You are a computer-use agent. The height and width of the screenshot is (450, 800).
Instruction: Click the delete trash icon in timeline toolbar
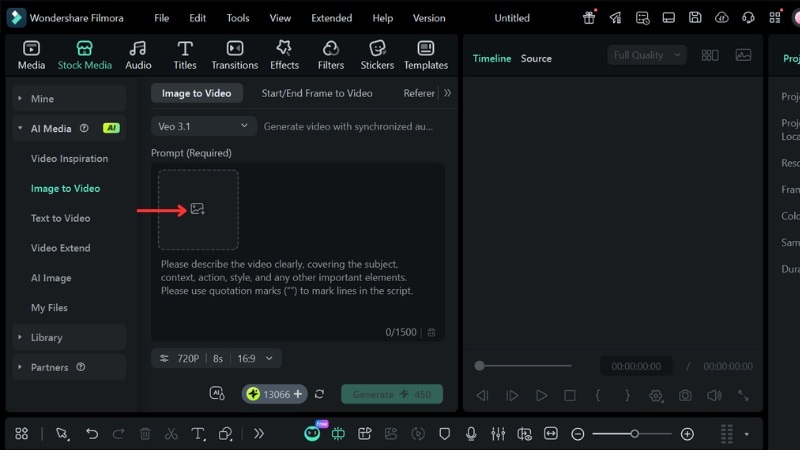(x=145, y=434)
